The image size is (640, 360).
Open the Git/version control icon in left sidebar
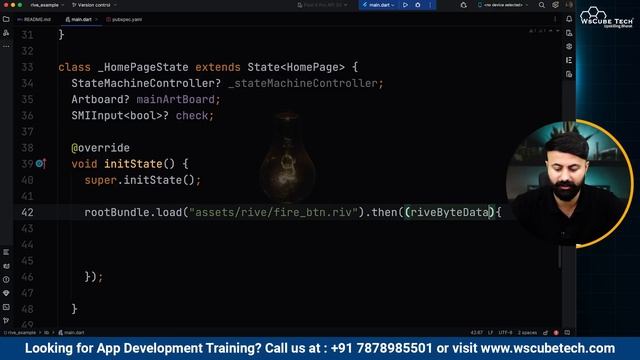[6, 320]
